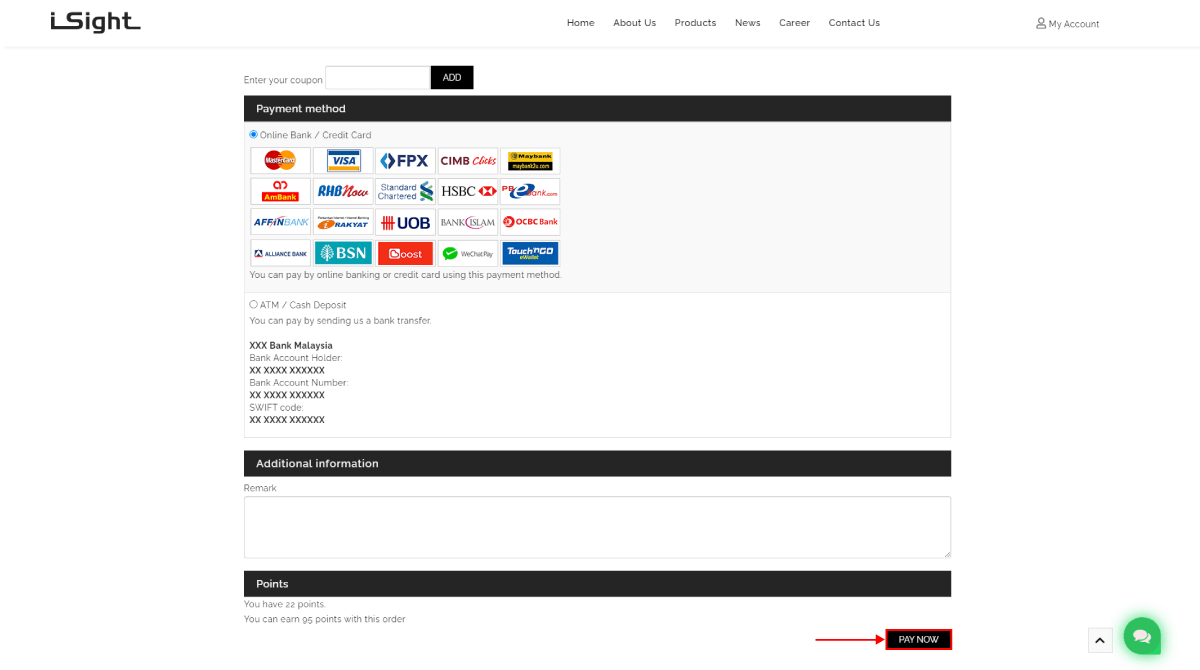Select the RHB Now logo
1200x670 pixels.
tap(343, 191)
